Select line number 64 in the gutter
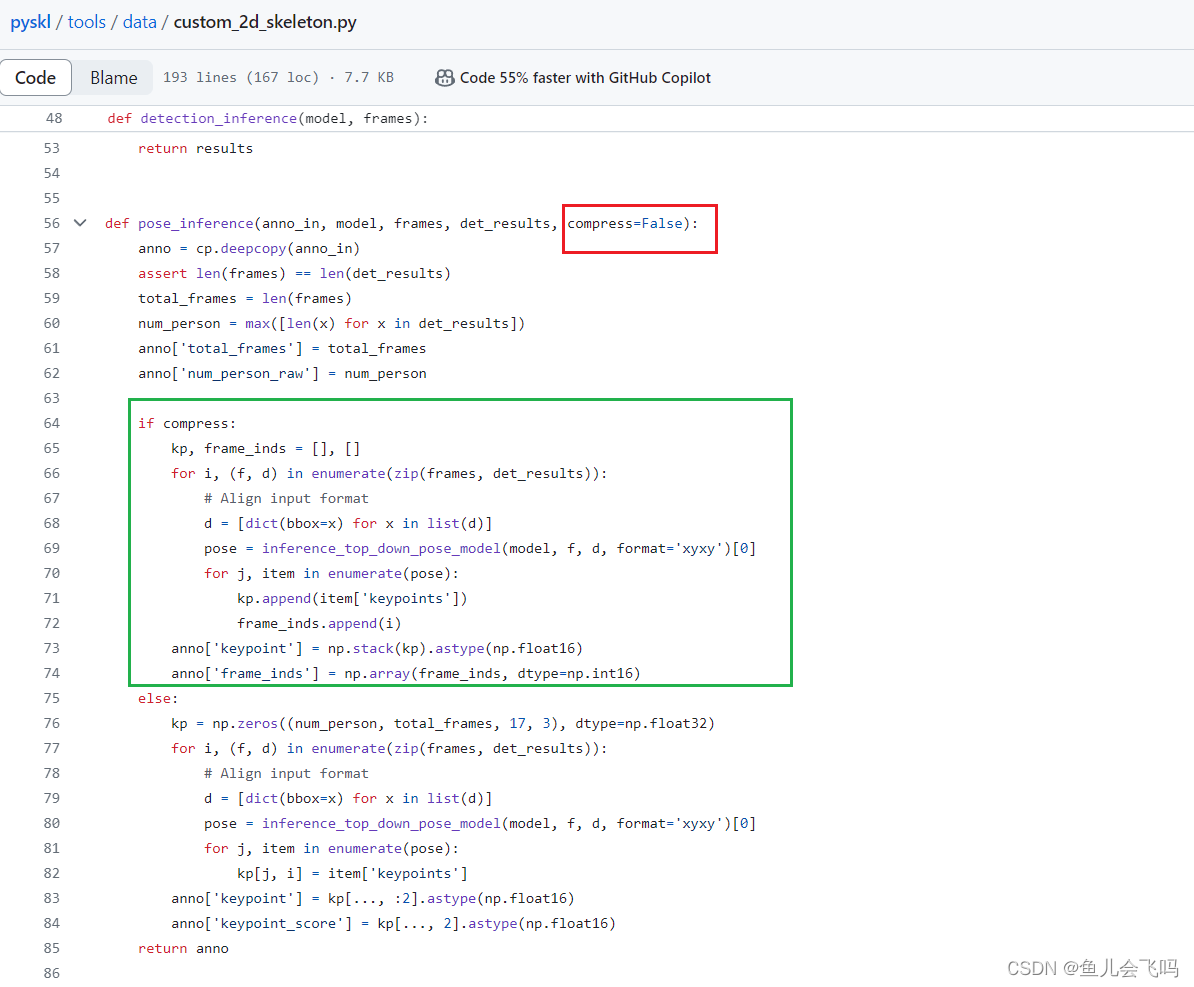1194x987 pixels. point(51,423)
